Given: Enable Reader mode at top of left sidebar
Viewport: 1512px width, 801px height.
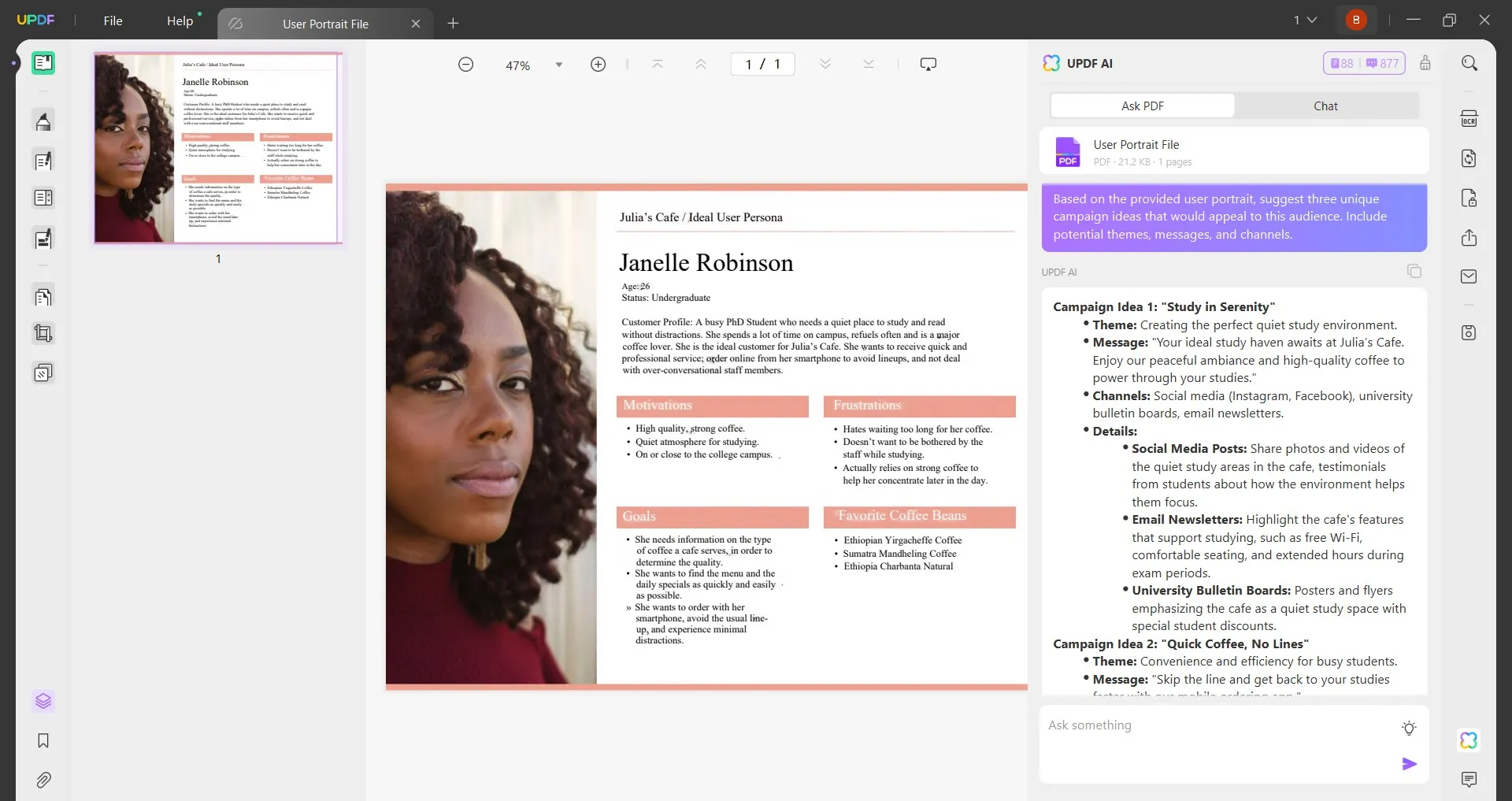Looking at the screenshot, I should pyautogui.click(x=43, y=62).
